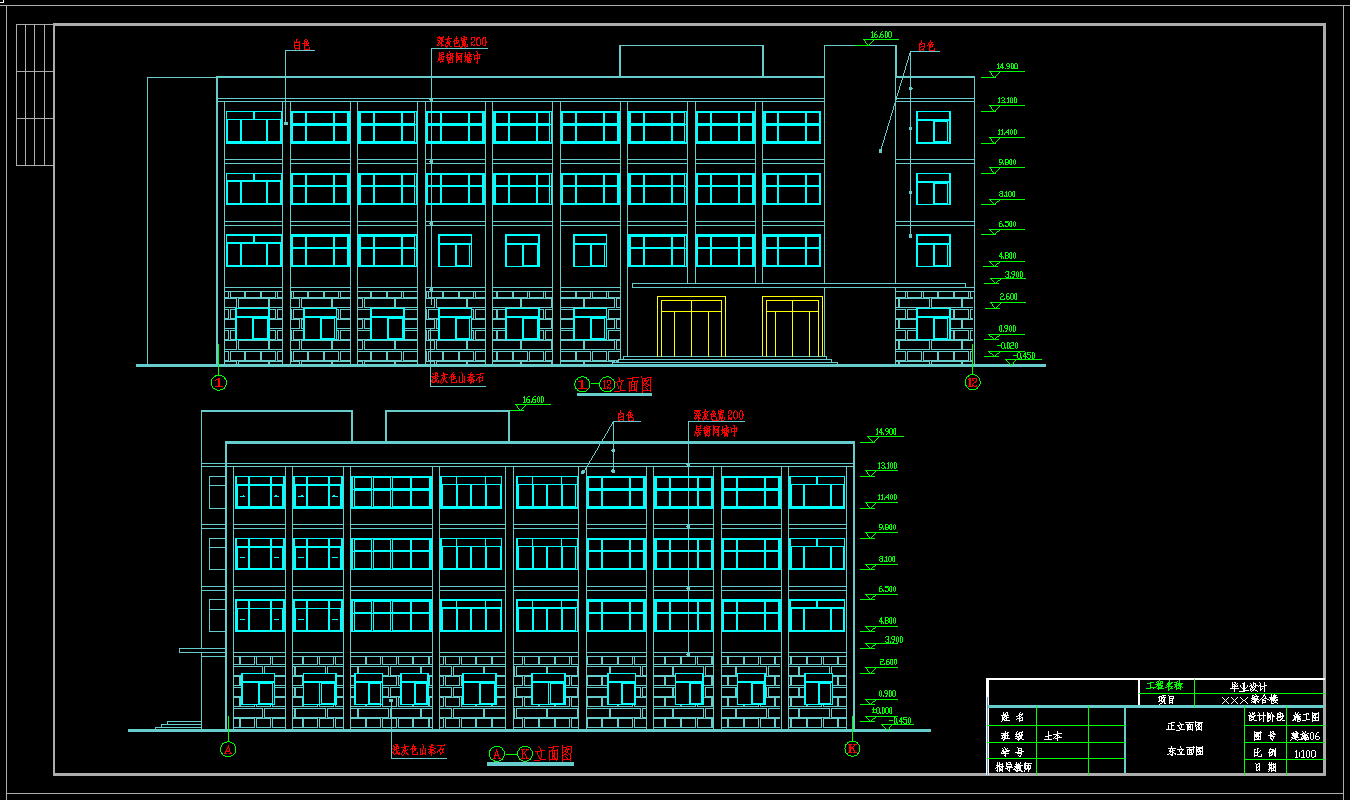This screenshot has width=1350, height=800.
Task: Click the 2.600 level mark on A–K elevation
Action: [888, 662]
